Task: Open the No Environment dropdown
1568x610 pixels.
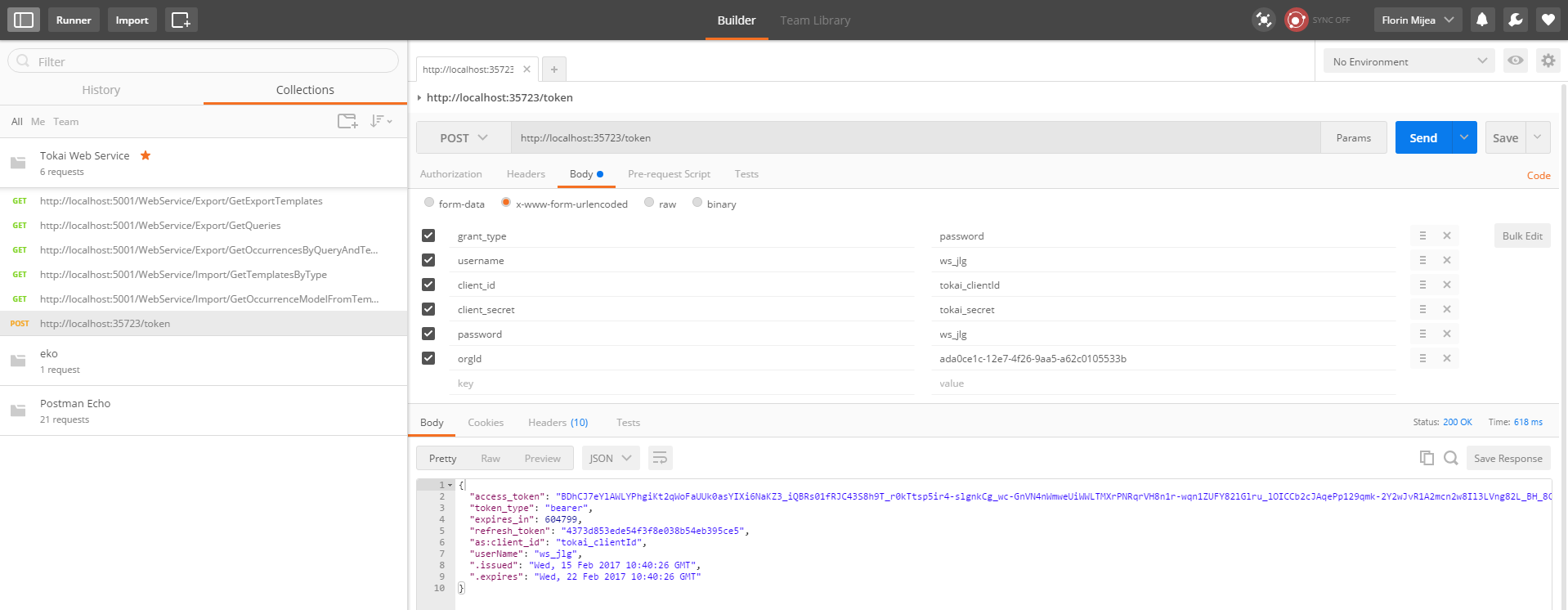Action: click(x=1409, y=61)
